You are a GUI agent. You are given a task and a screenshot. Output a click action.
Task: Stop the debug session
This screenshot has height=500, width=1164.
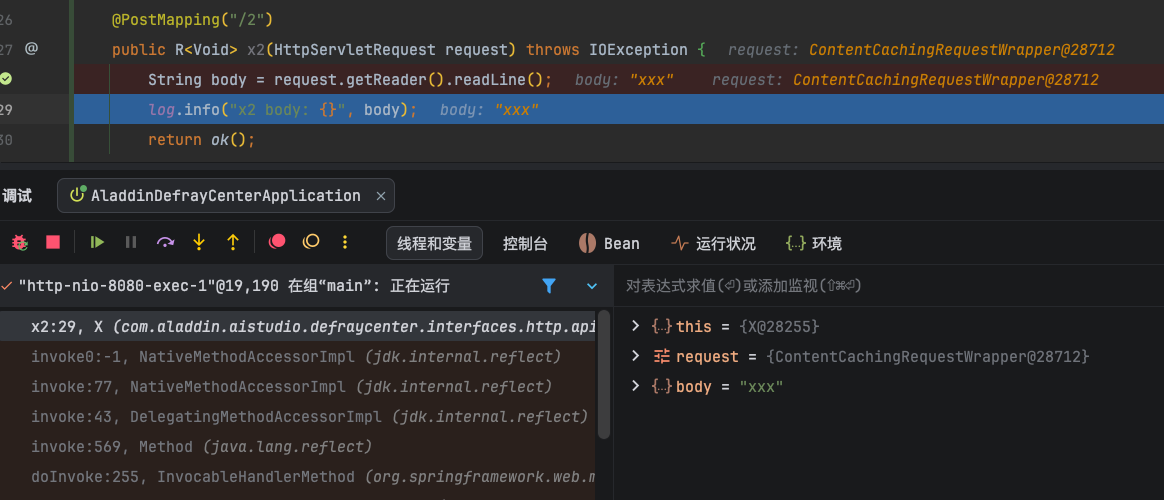(53, 242)
